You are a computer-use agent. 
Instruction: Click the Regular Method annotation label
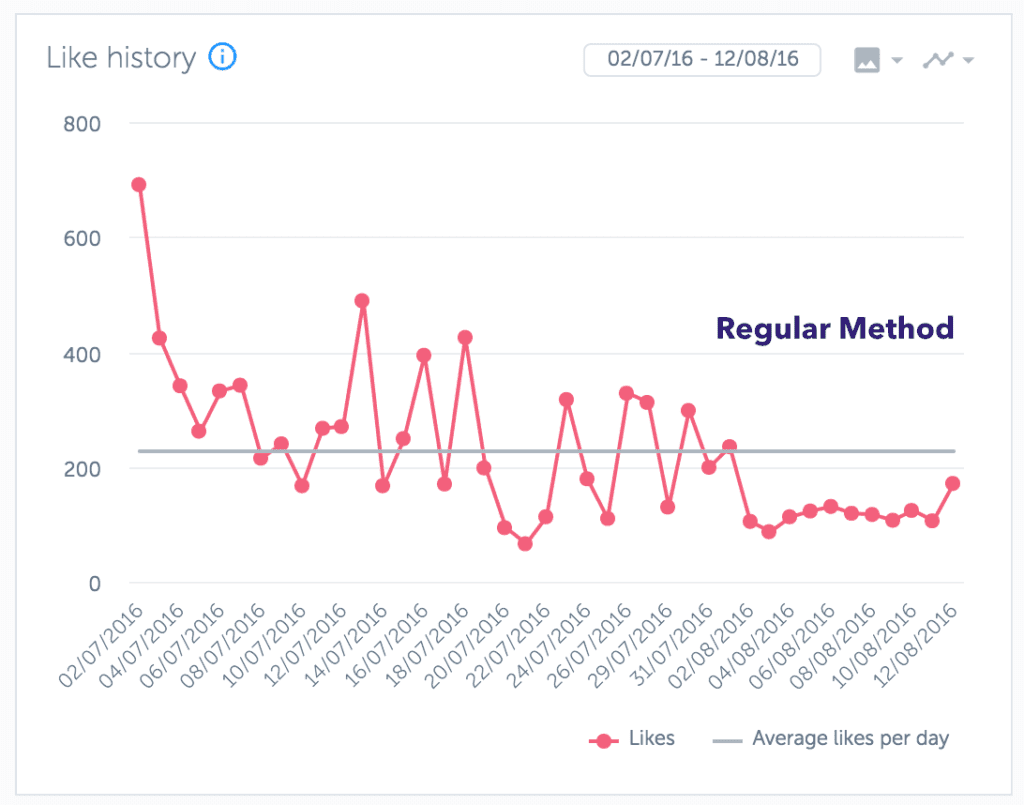[835, 328]
